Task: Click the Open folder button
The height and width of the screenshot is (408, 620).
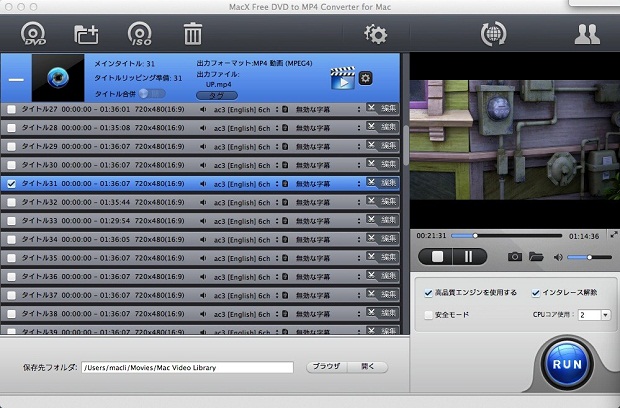Action: 368,367
